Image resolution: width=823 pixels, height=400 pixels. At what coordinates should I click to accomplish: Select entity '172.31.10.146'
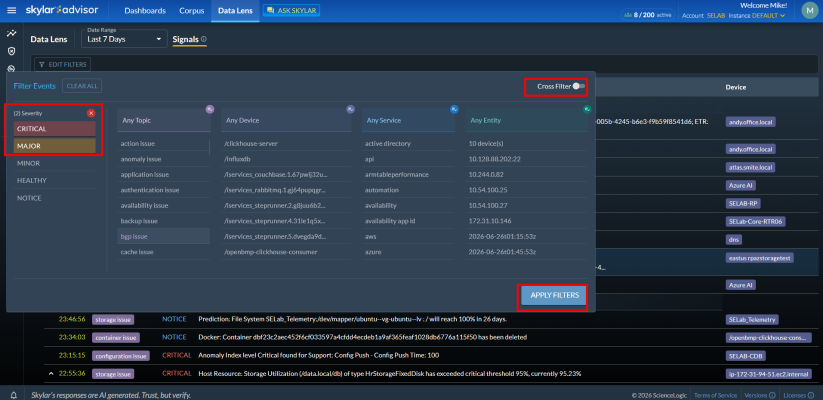point(526,221)
